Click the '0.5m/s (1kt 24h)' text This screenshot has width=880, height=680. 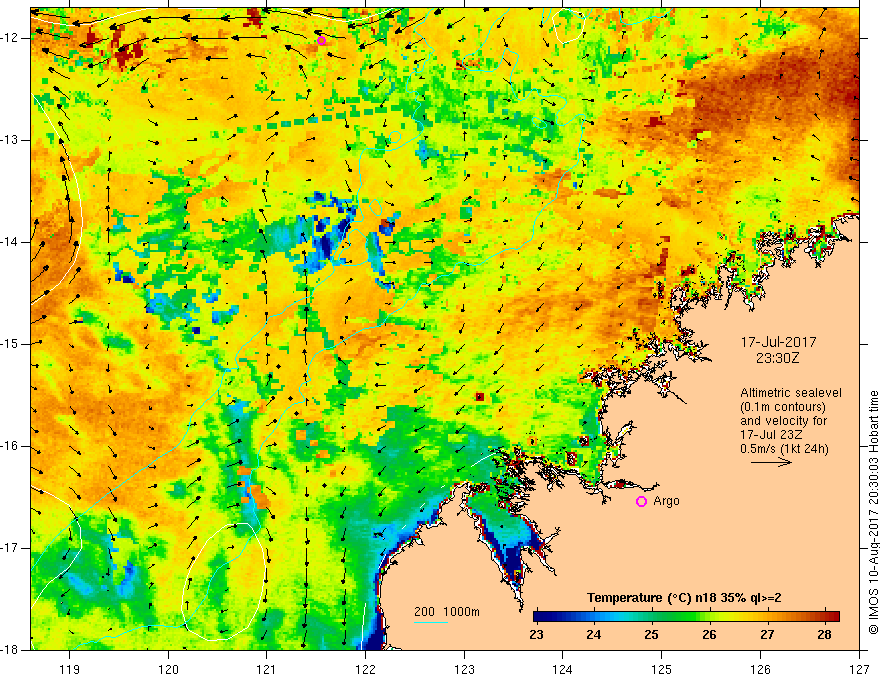(x=784, y=449)
